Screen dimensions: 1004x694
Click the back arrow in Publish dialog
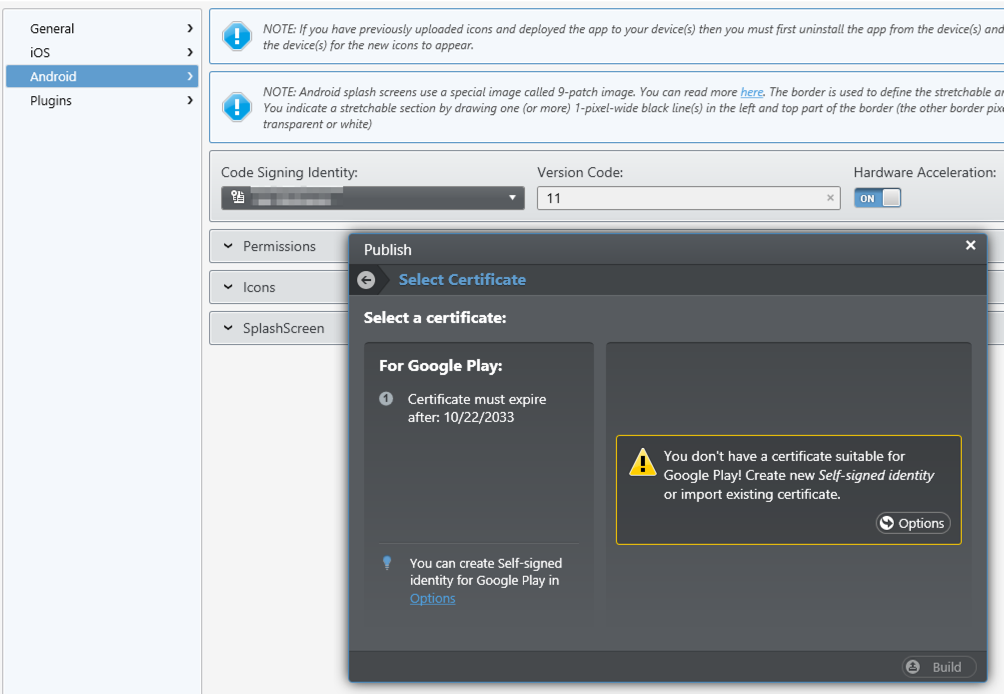point(366,280)
